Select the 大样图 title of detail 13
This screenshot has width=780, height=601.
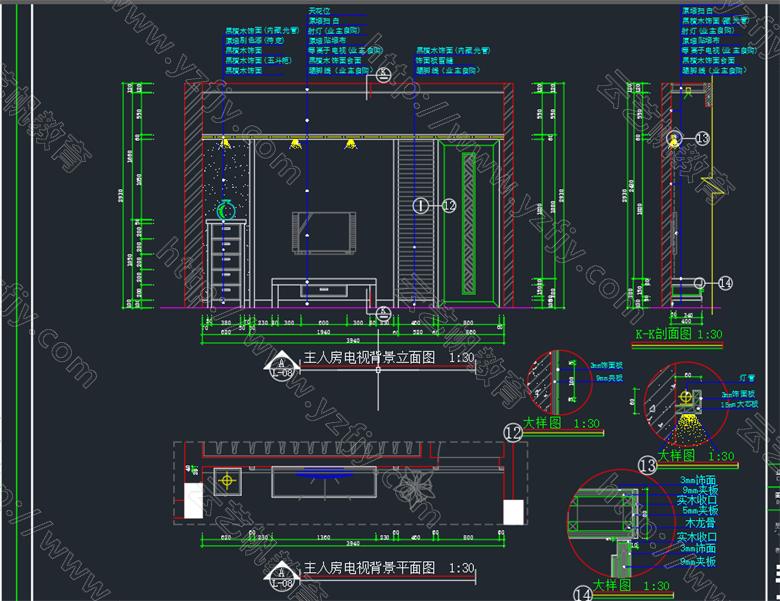point(676,455)
